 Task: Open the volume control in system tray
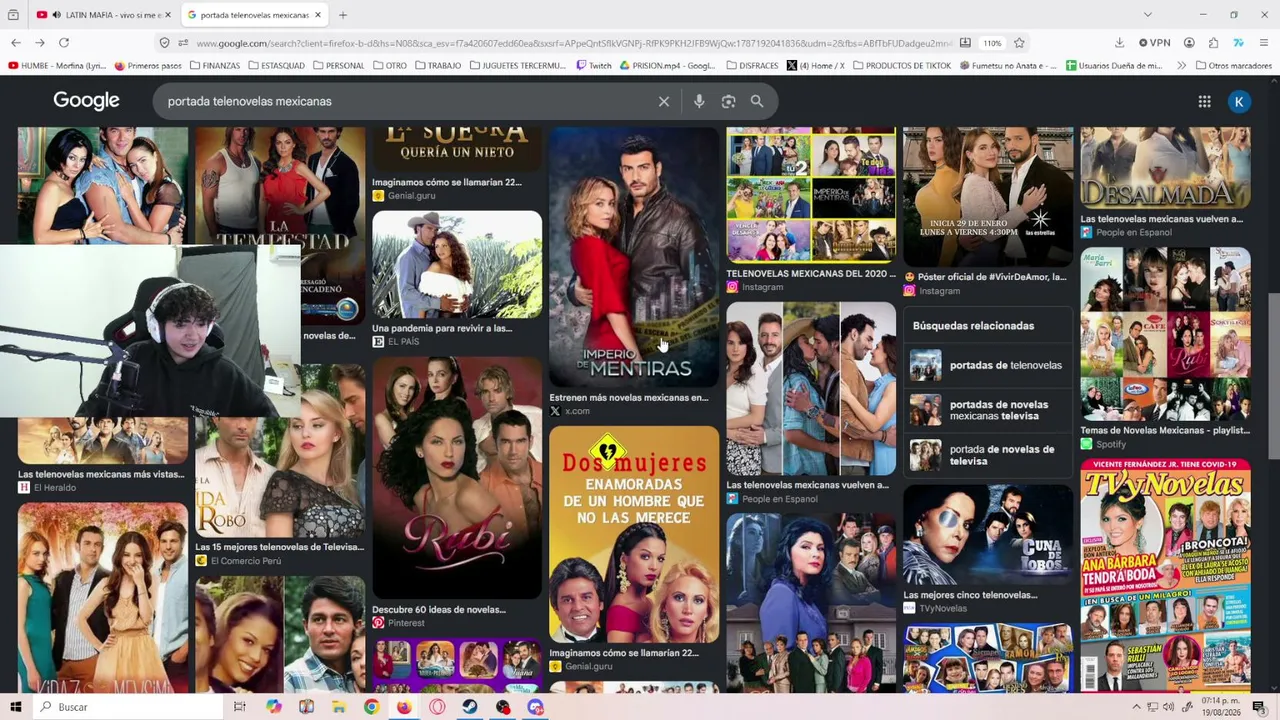tap(1170, 707)
